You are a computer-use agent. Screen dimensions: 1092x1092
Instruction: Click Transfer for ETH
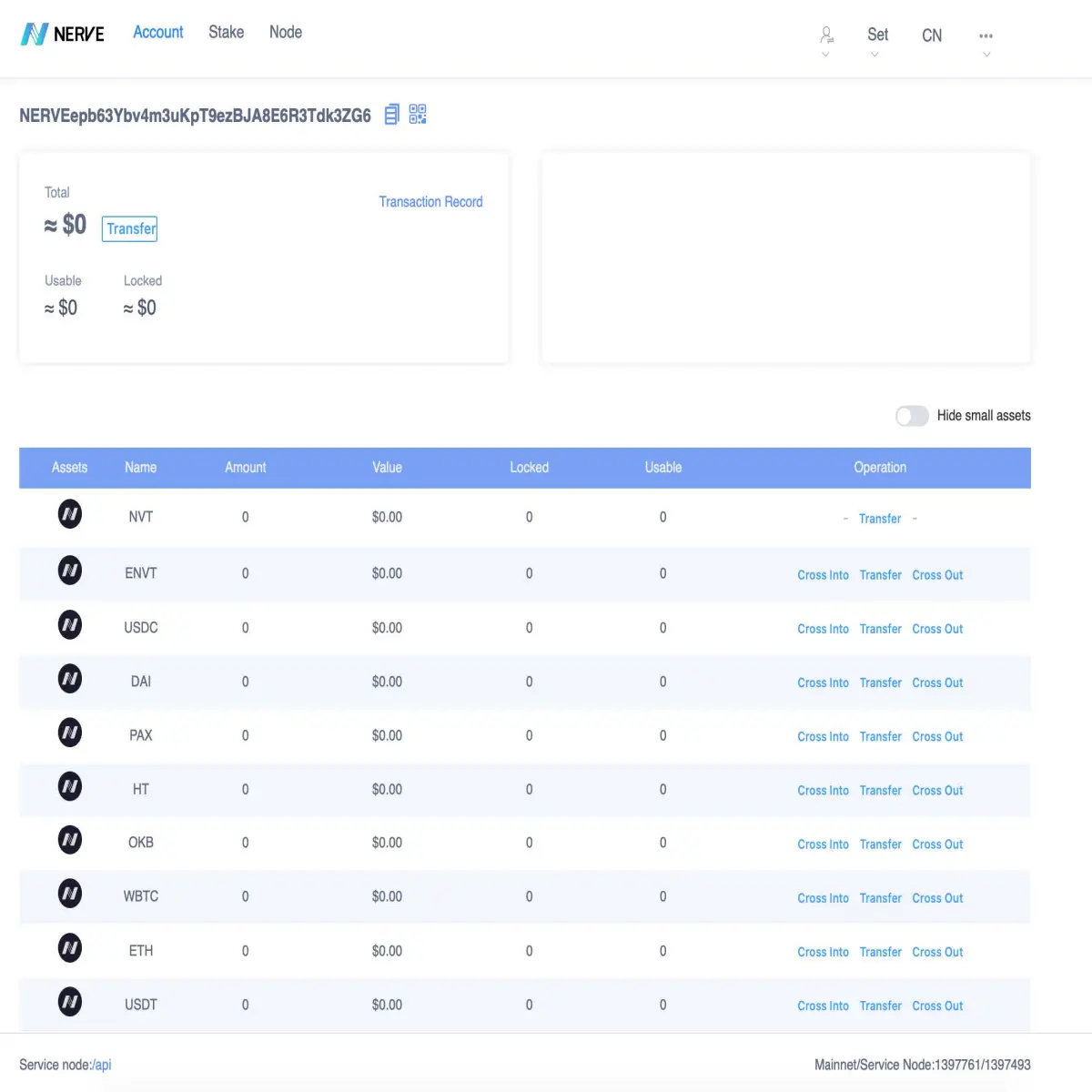click(x=880, y=952)
